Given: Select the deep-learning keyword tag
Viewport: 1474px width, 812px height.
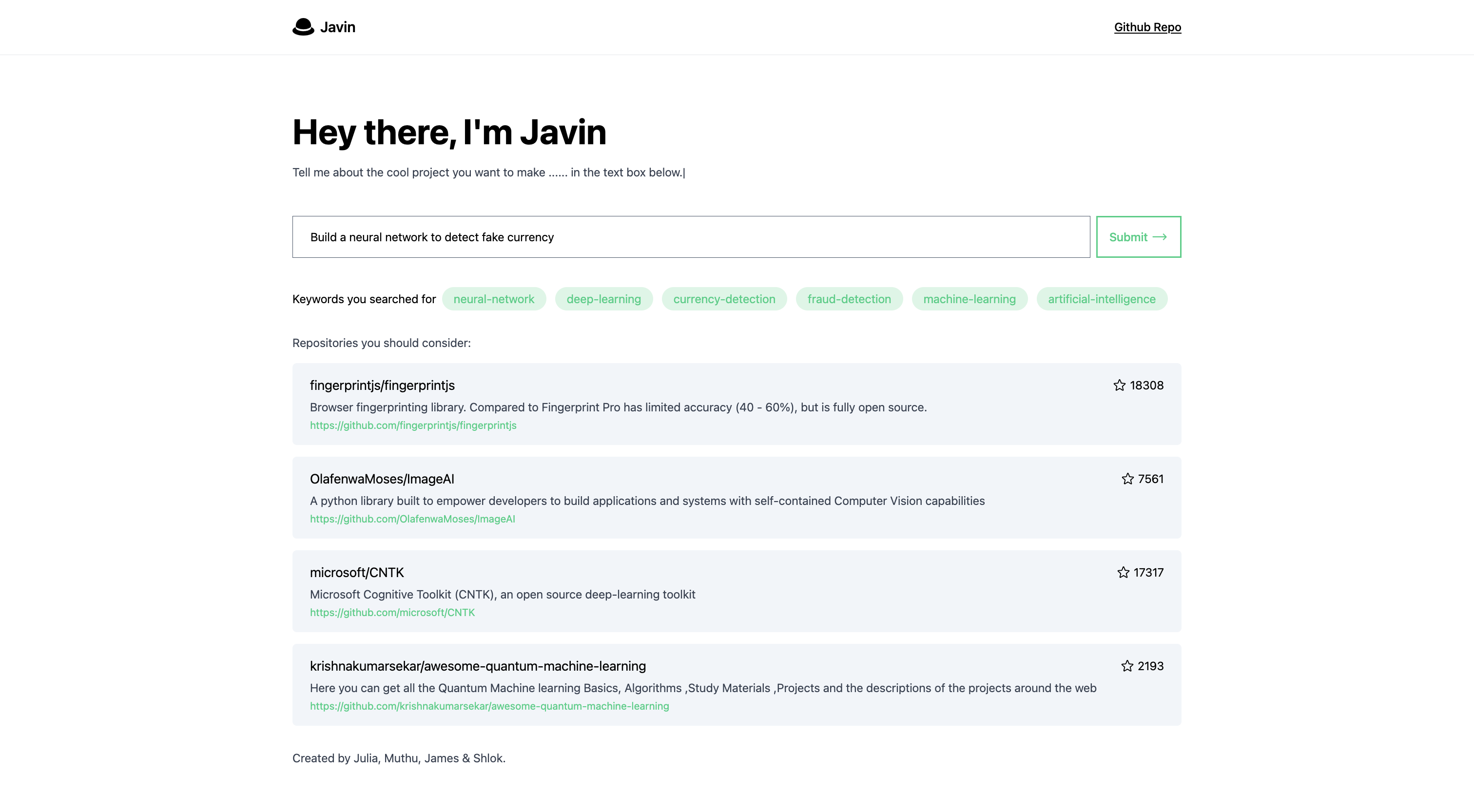Looking at the screenshot, I should tap(603, 299).
